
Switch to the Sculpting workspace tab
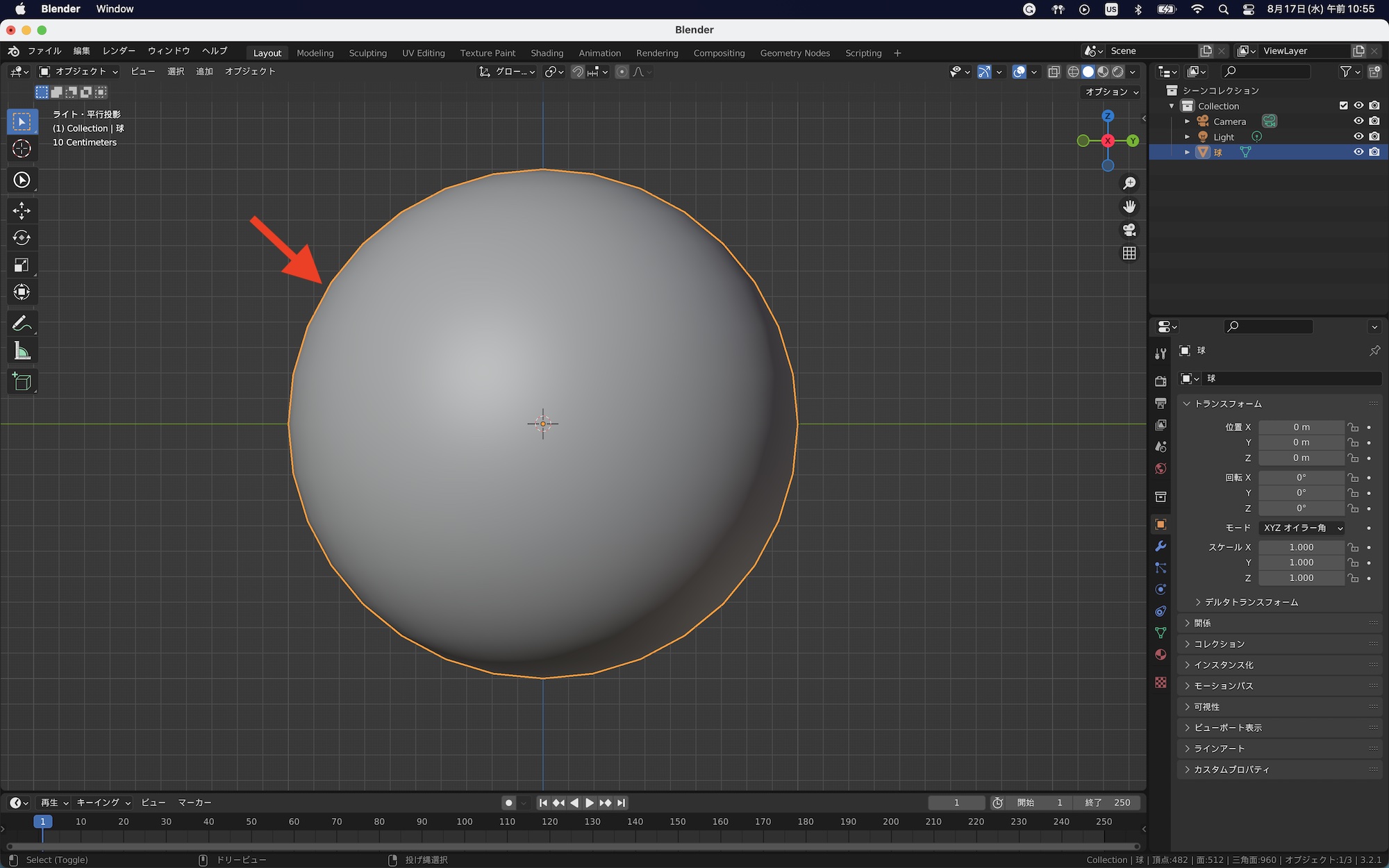[367, 53]
